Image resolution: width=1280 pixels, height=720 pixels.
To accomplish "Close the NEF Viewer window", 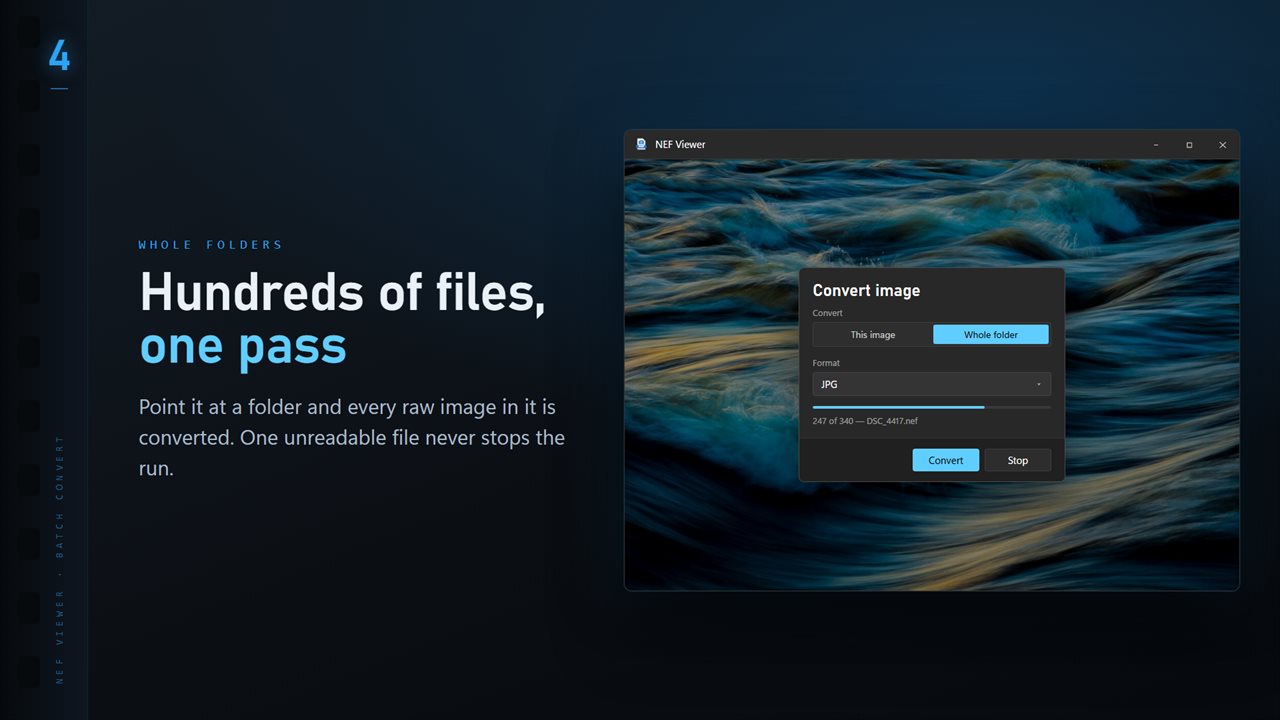I will (1222, 145).
